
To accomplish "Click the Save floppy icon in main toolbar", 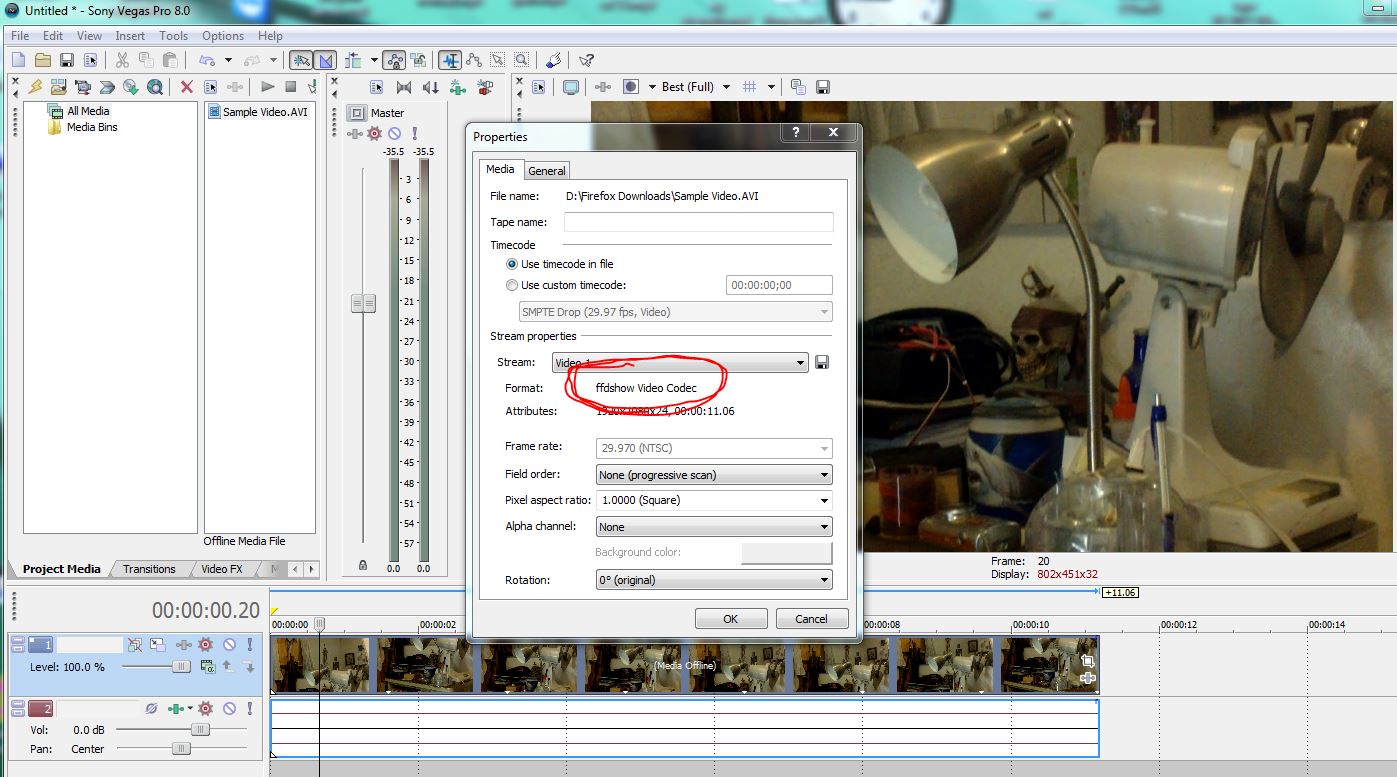I will point(67,60).
